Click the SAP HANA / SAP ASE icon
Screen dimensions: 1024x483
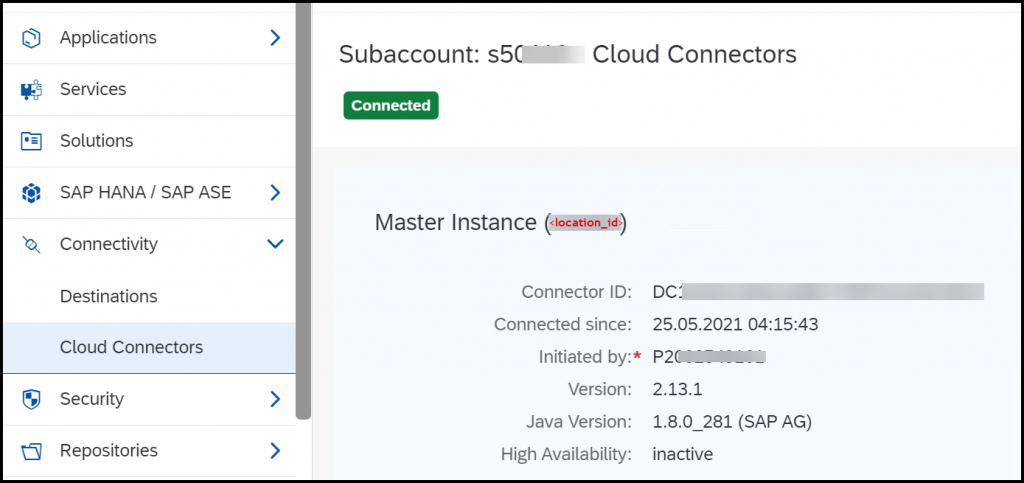pyautogui.click(x=31, y=193)
